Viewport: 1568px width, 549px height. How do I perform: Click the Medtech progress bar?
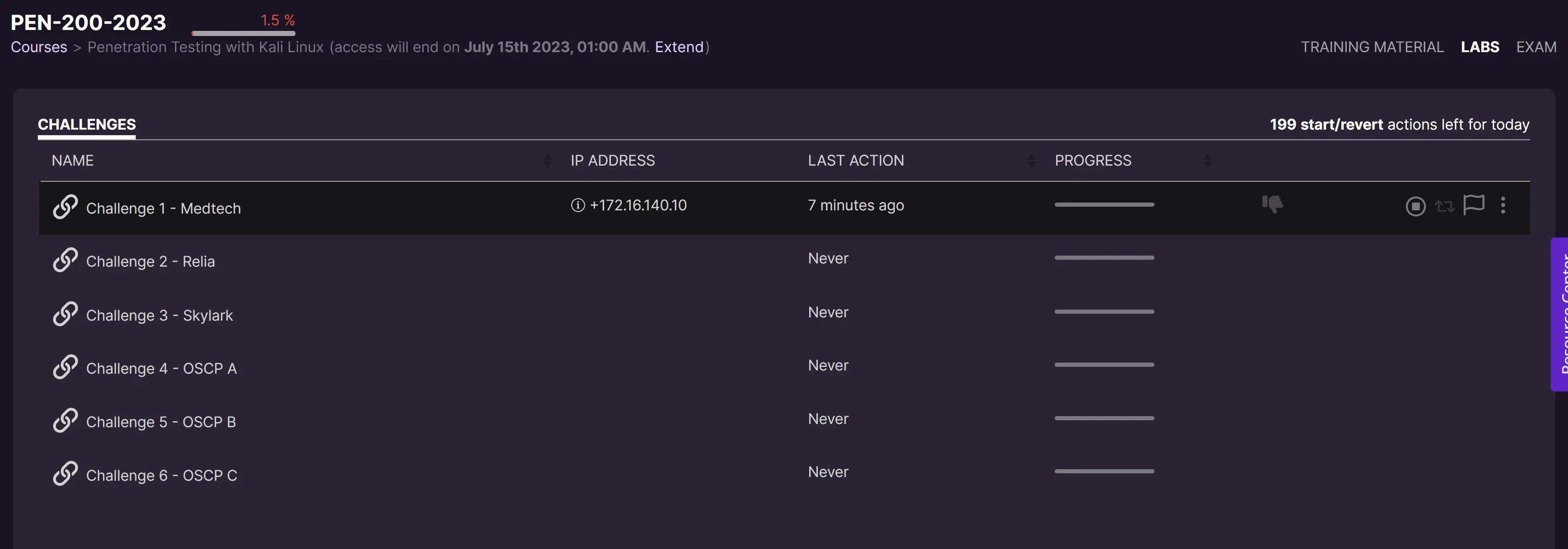click(x=1104, y=204)
